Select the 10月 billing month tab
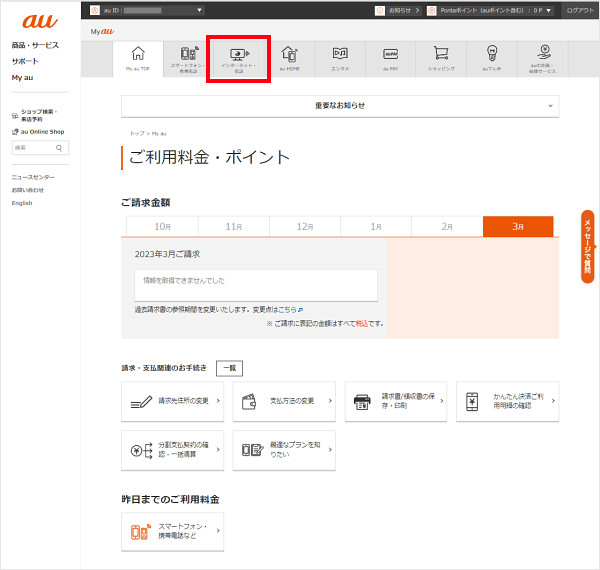 point(163,227)
